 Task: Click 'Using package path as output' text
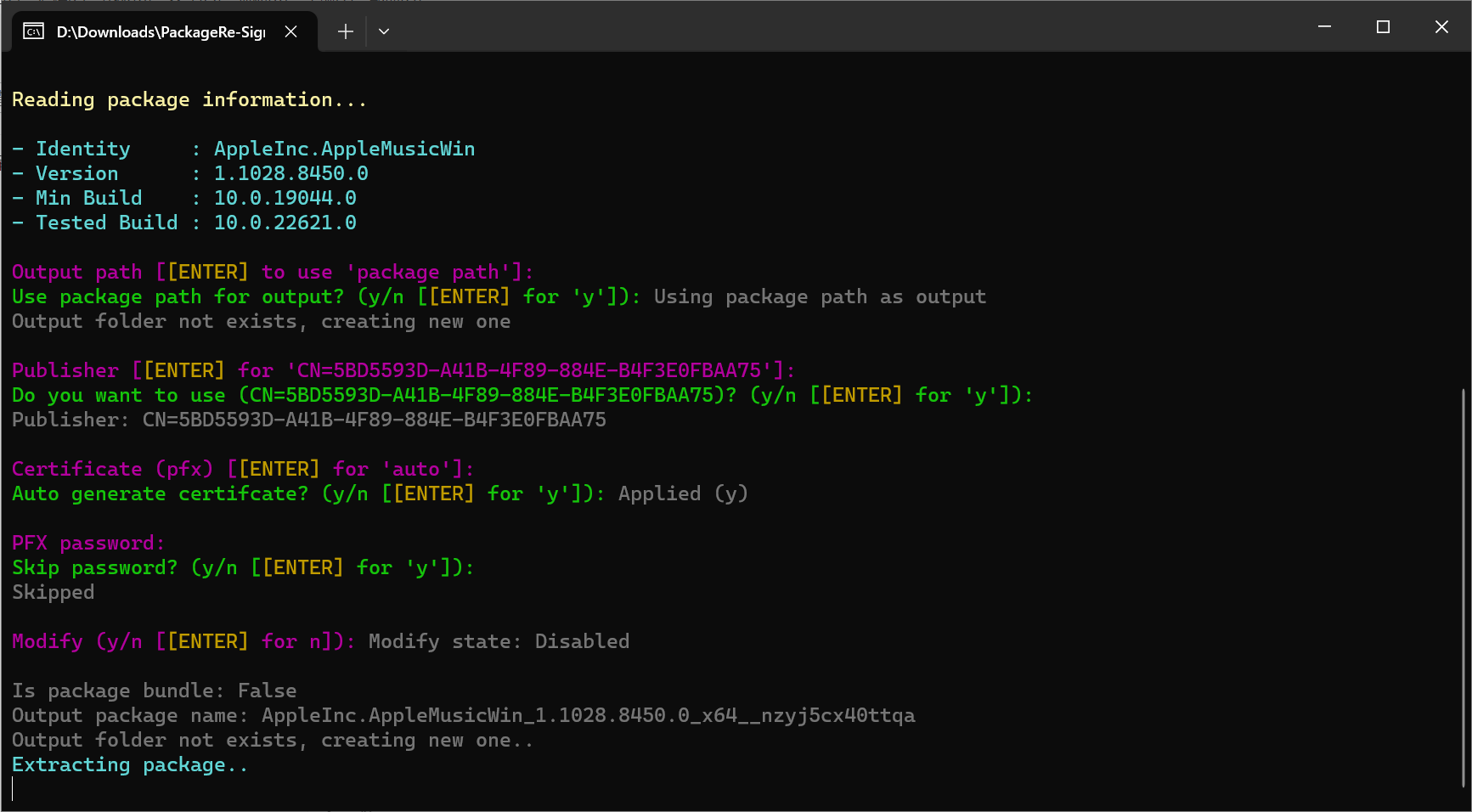click(x=820, y=296)
